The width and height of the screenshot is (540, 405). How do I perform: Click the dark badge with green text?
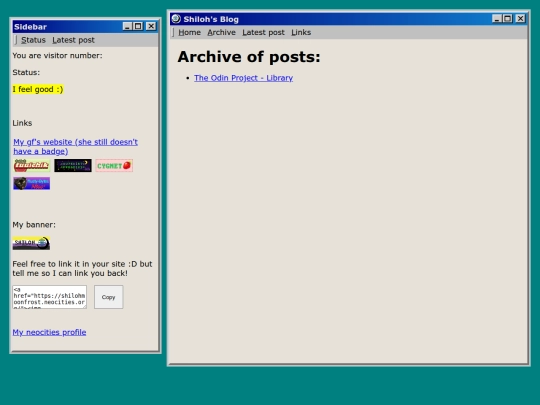pyautogui.click(x=73, y=165)
